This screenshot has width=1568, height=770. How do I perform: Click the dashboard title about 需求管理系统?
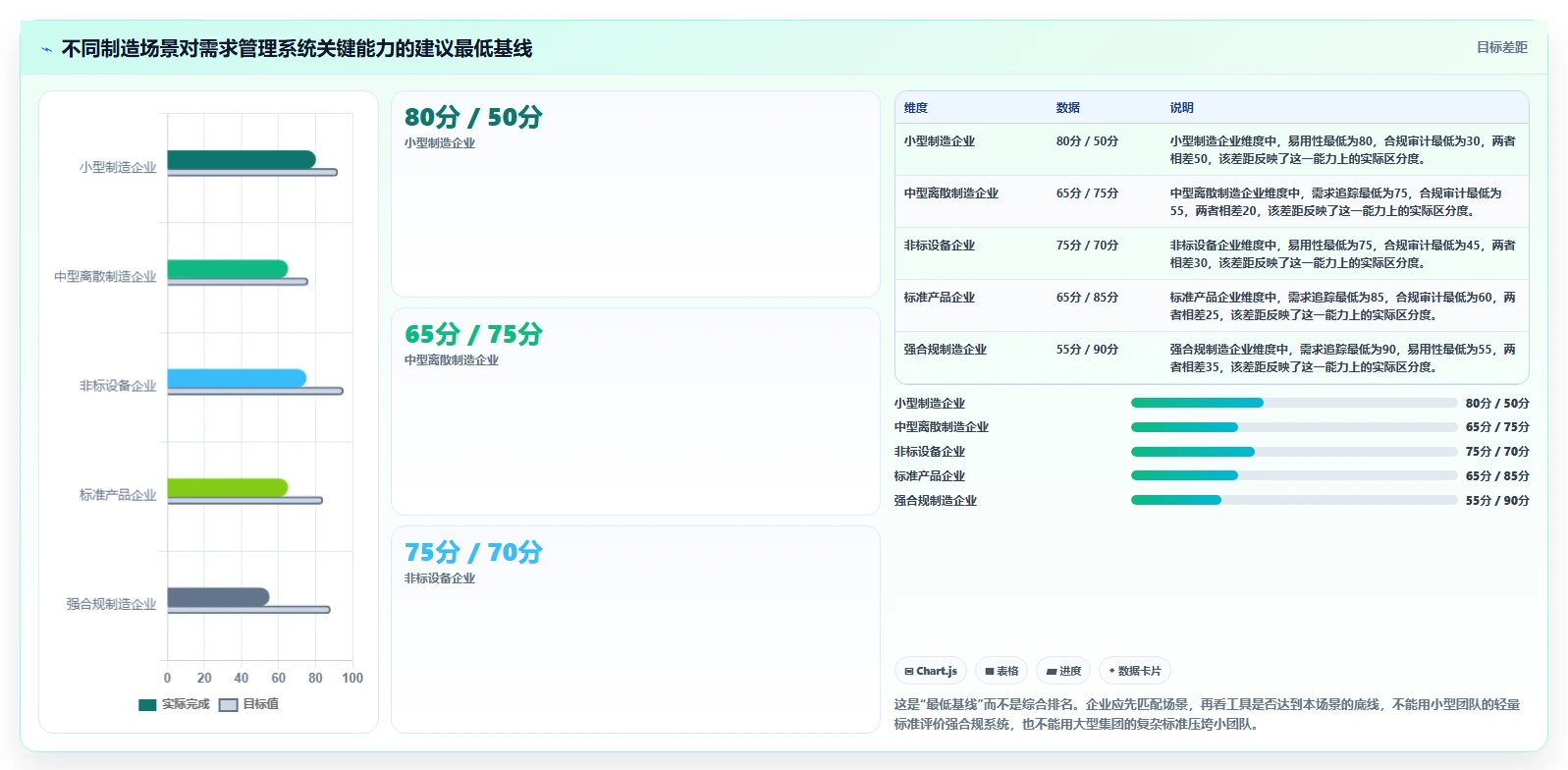tap(297, 48)
